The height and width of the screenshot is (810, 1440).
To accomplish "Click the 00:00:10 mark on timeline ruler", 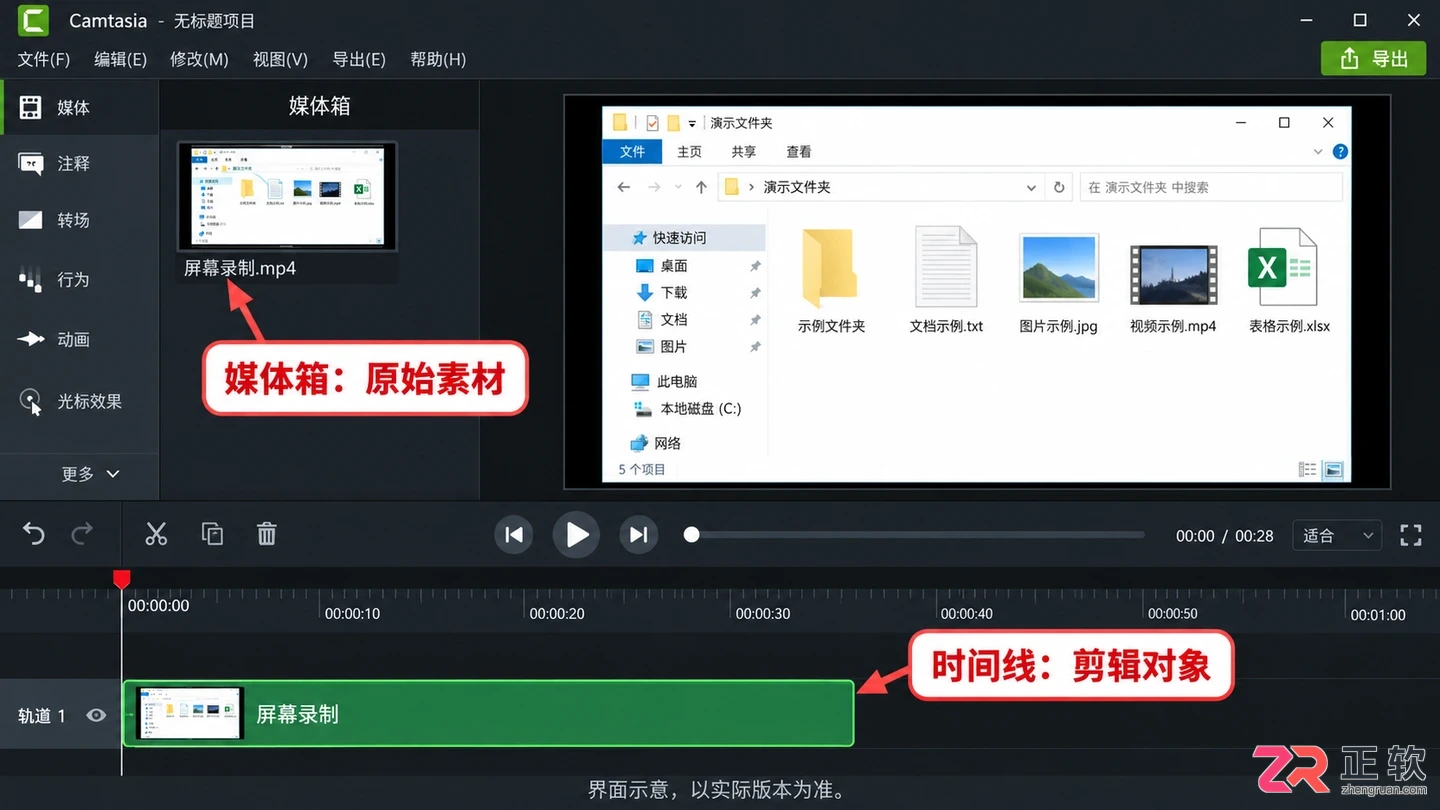I will pyautogui.click(x=352, y=613).
